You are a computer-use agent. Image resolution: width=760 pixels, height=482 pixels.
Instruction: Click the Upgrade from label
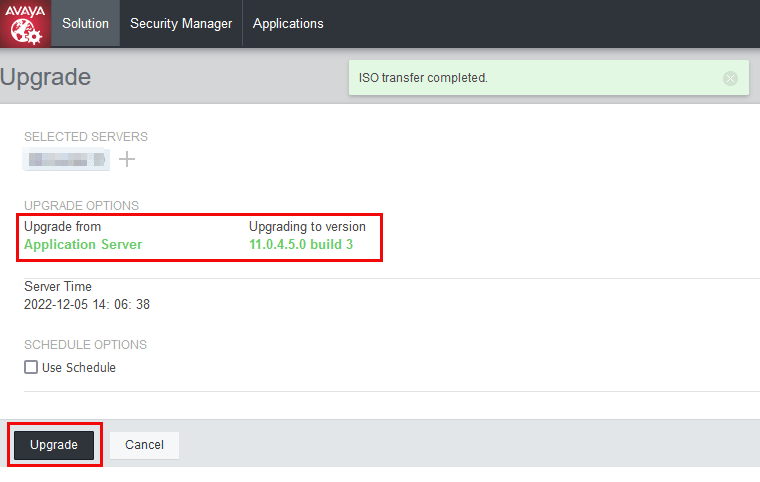tap(63, 226)
